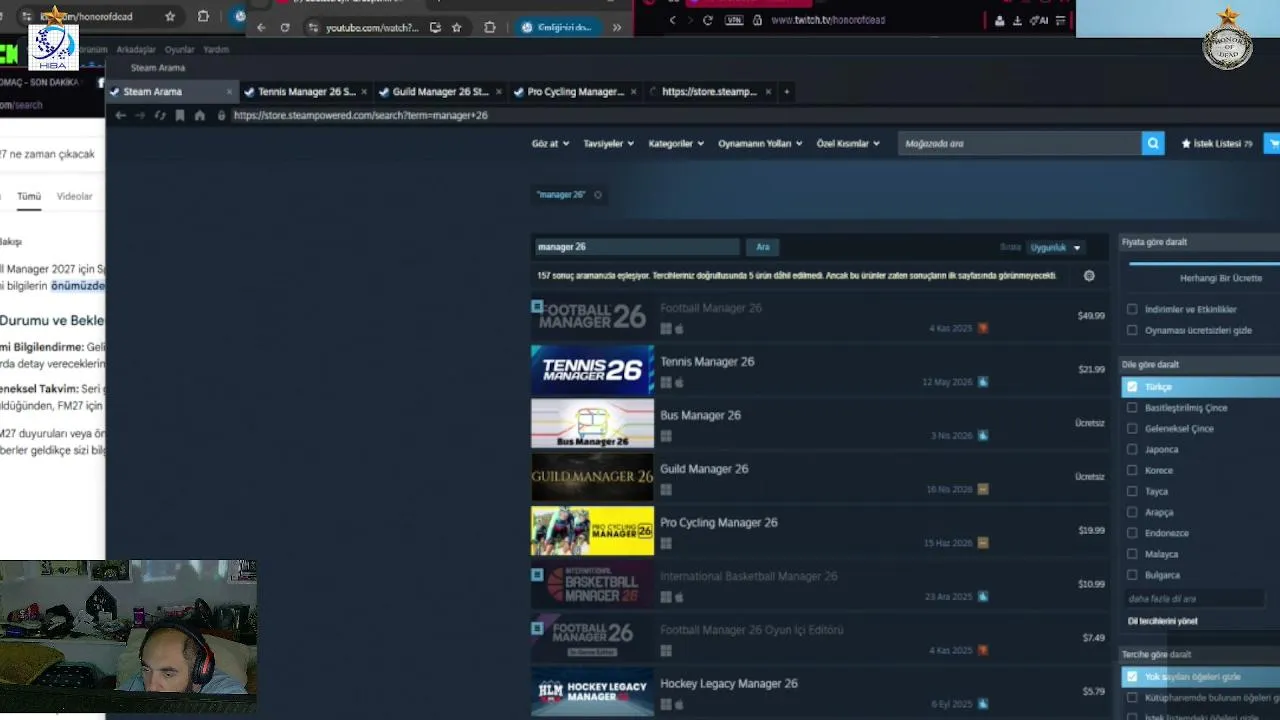Open downloads in the Twitch browser
The height and width of the screenshot is (720, 1280).
coord(1017,20)
